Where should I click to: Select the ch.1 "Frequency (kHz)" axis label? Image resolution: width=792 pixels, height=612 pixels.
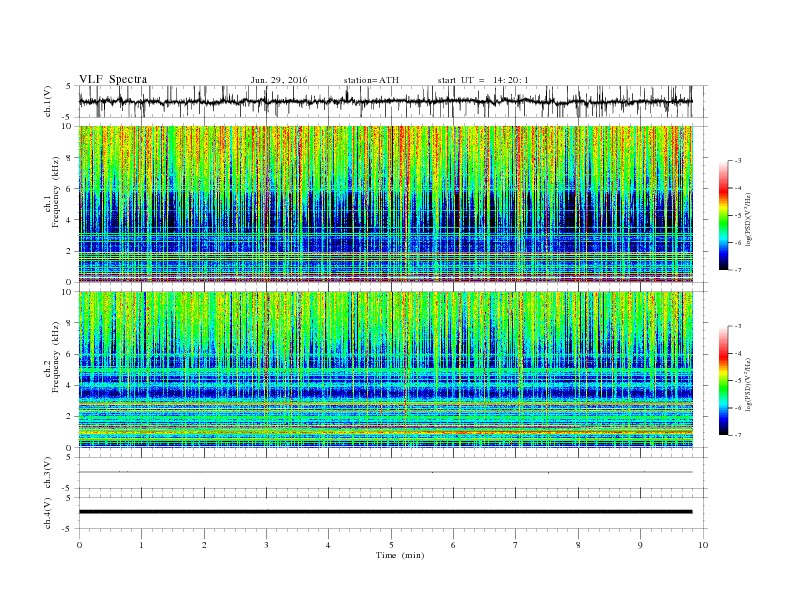click(x=56, y=192)
